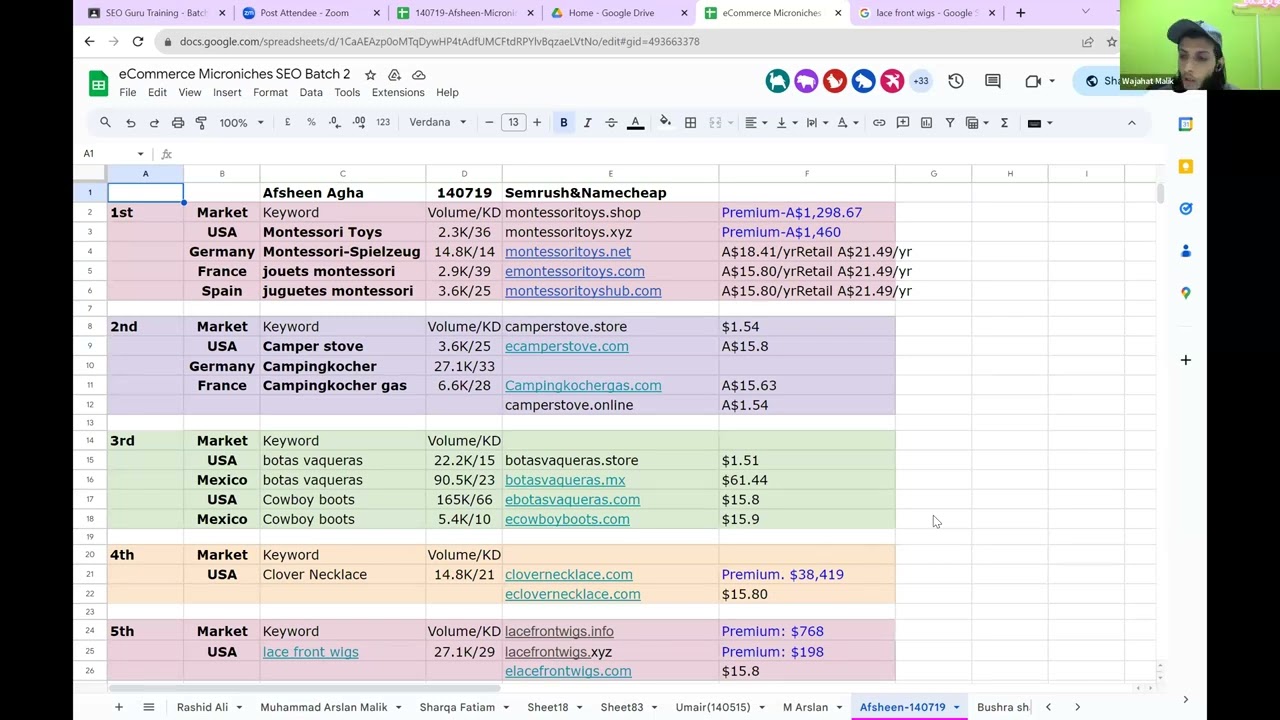Star the eCommerce Microniches document
The height and width of the screenshot is (720, 1280).
coord(370,75)
